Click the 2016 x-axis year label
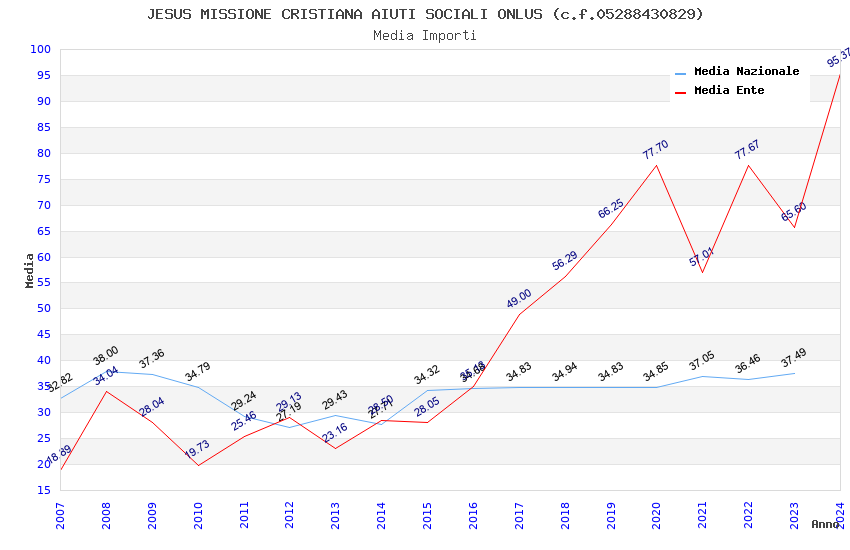The image size is (850, 550). [473, 515]
